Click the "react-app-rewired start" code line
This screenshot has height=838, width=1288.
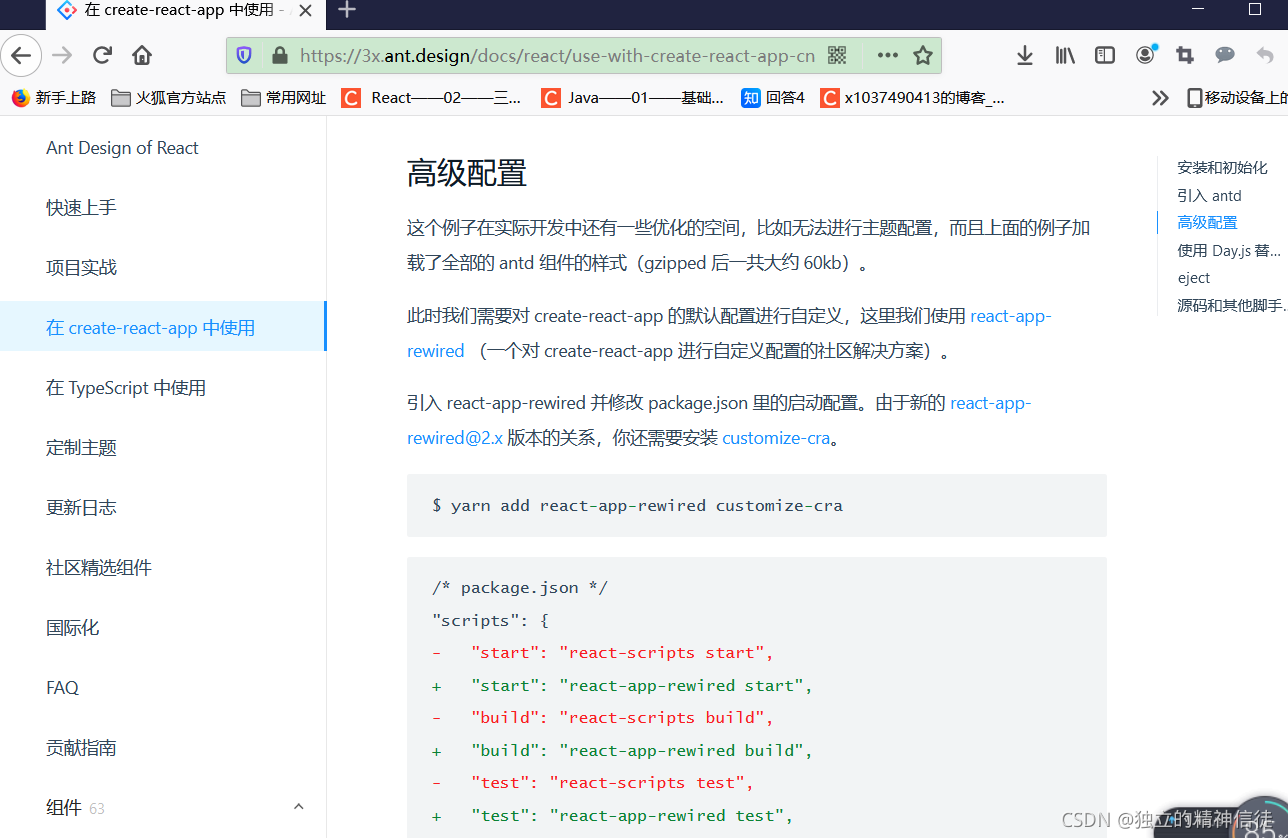point(622,686)
